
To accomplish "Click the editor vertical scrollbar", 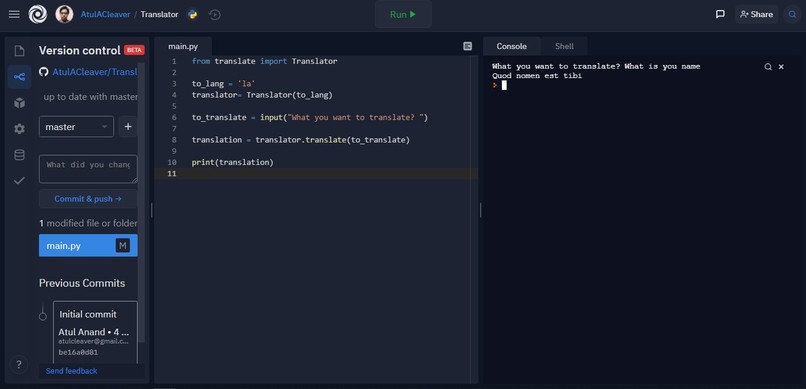I will tap(473, 219).
